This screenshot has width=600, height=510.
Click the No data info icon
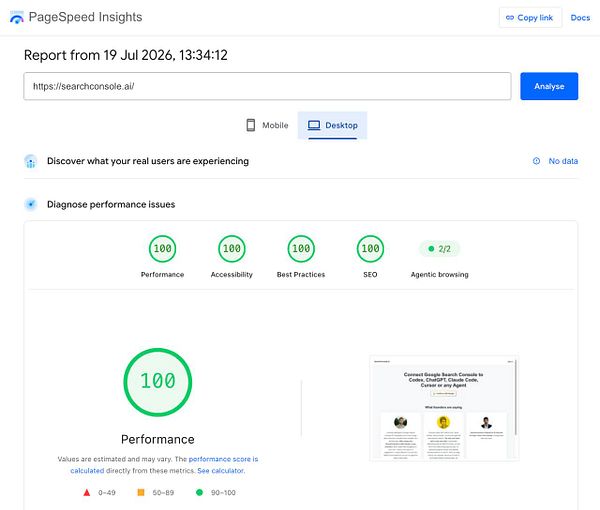click(x=536, y=161)
